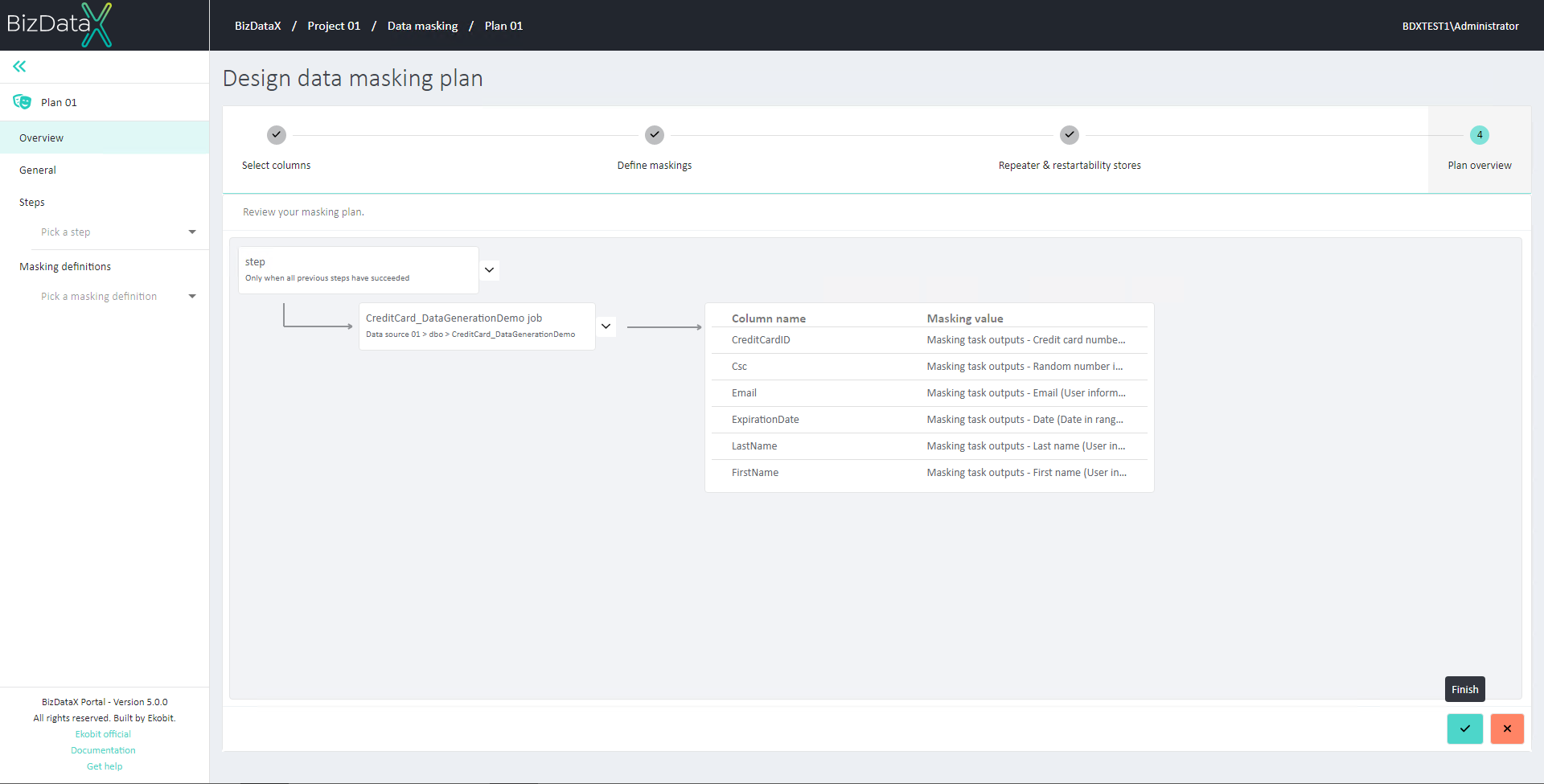Click the Plan 01 breadcrumb

pyautogui.click(x=503, y=26)
